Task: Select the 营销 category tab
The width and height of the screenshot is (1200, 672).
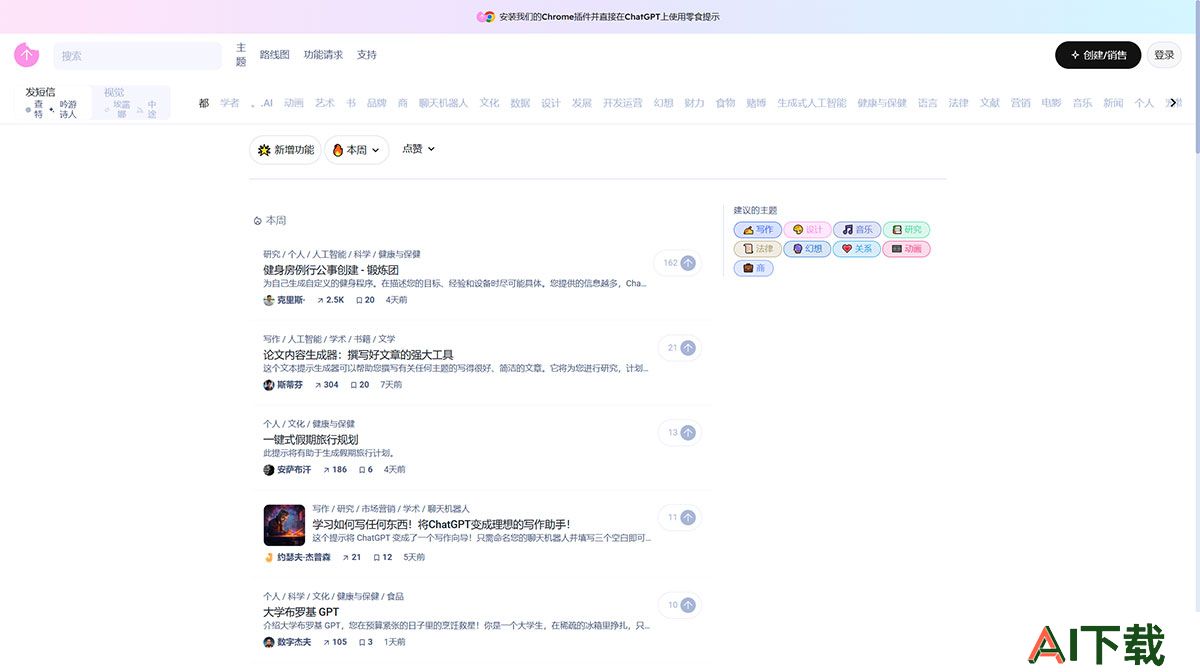Action: pos(1020,103)
